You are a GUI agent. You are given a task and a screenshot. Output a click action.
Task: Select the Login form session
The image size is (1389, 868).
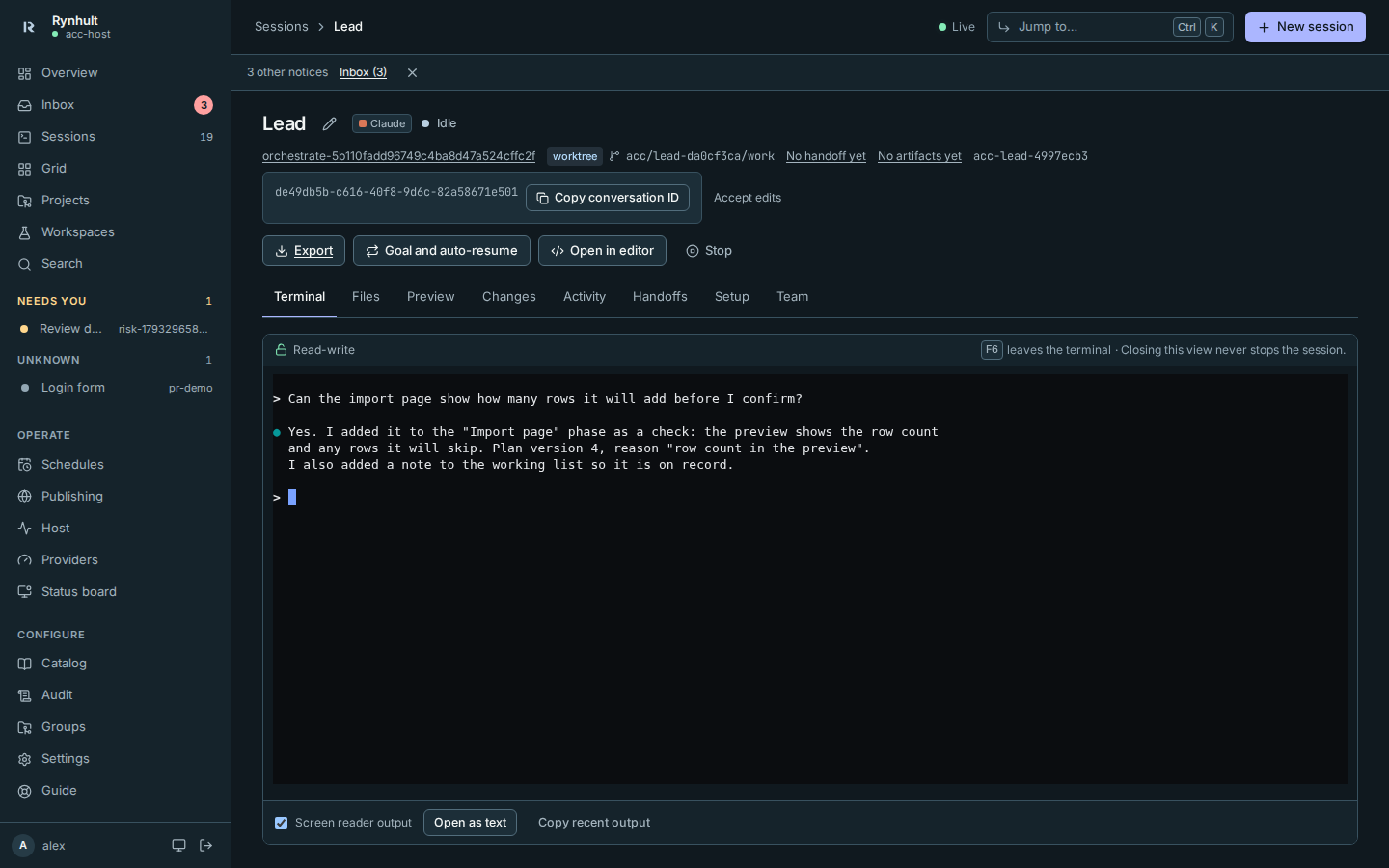116,388
